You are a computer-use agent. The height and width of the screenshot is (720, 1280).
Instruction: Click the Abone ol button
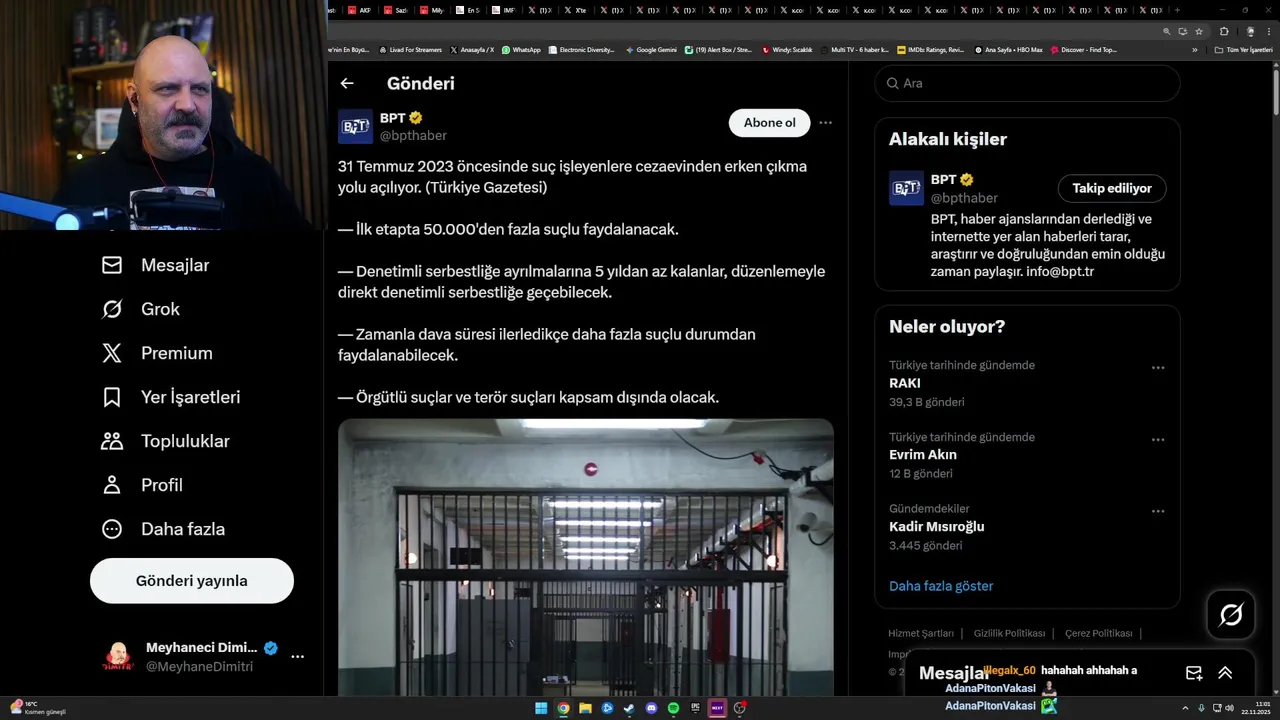coord(769,123)
